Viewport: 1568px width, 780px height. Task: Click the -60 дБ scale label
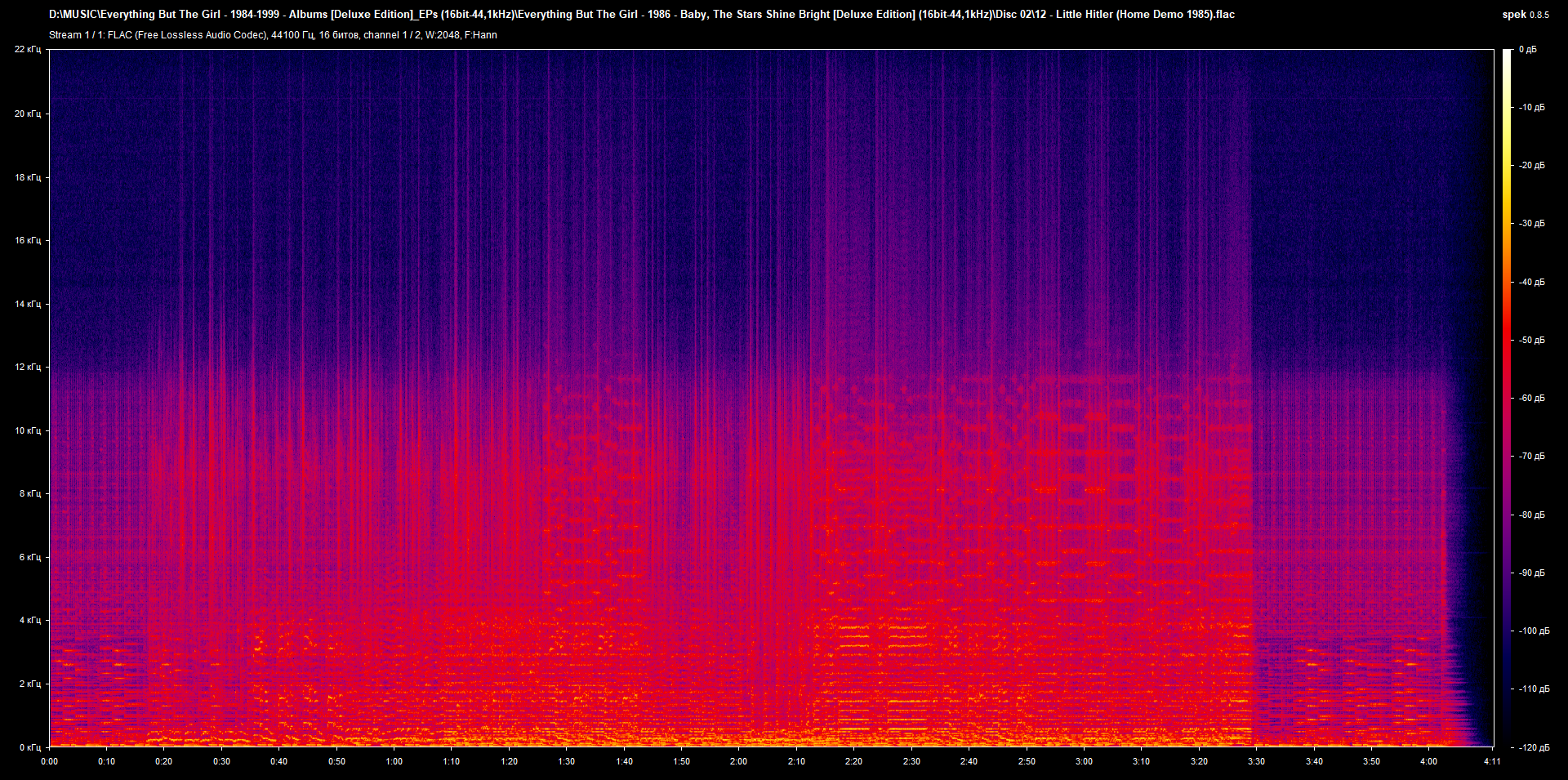coord(1531,398)
